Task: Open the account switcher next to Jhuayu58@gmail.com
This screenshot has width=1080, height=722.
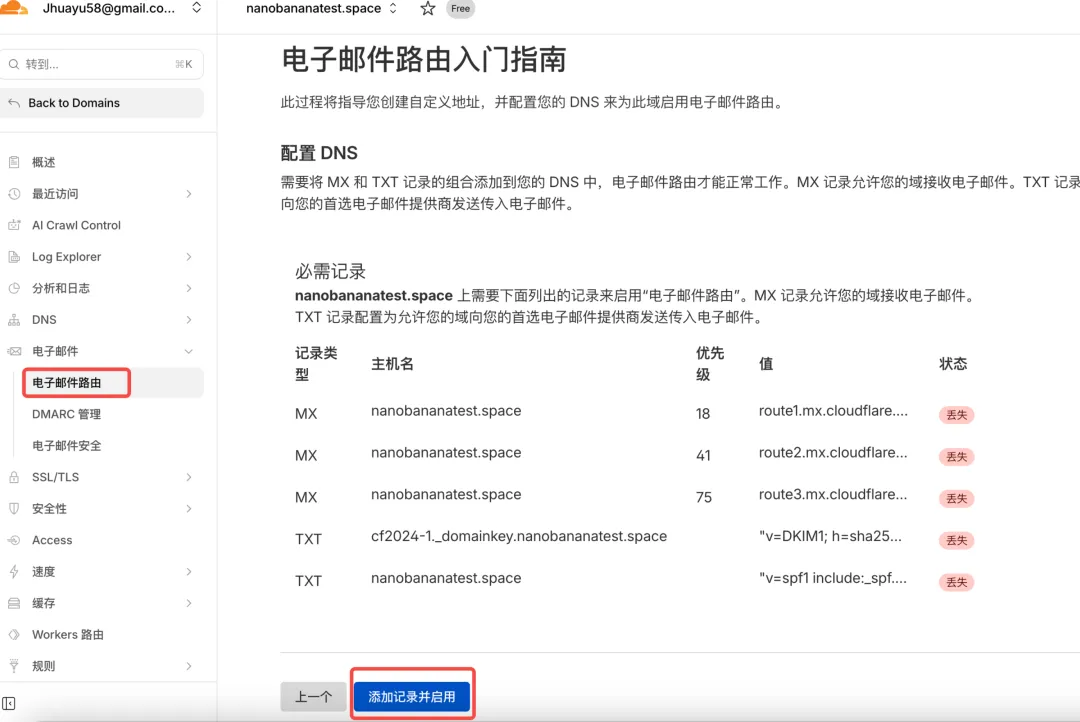Action: click(x=196, y=8)
